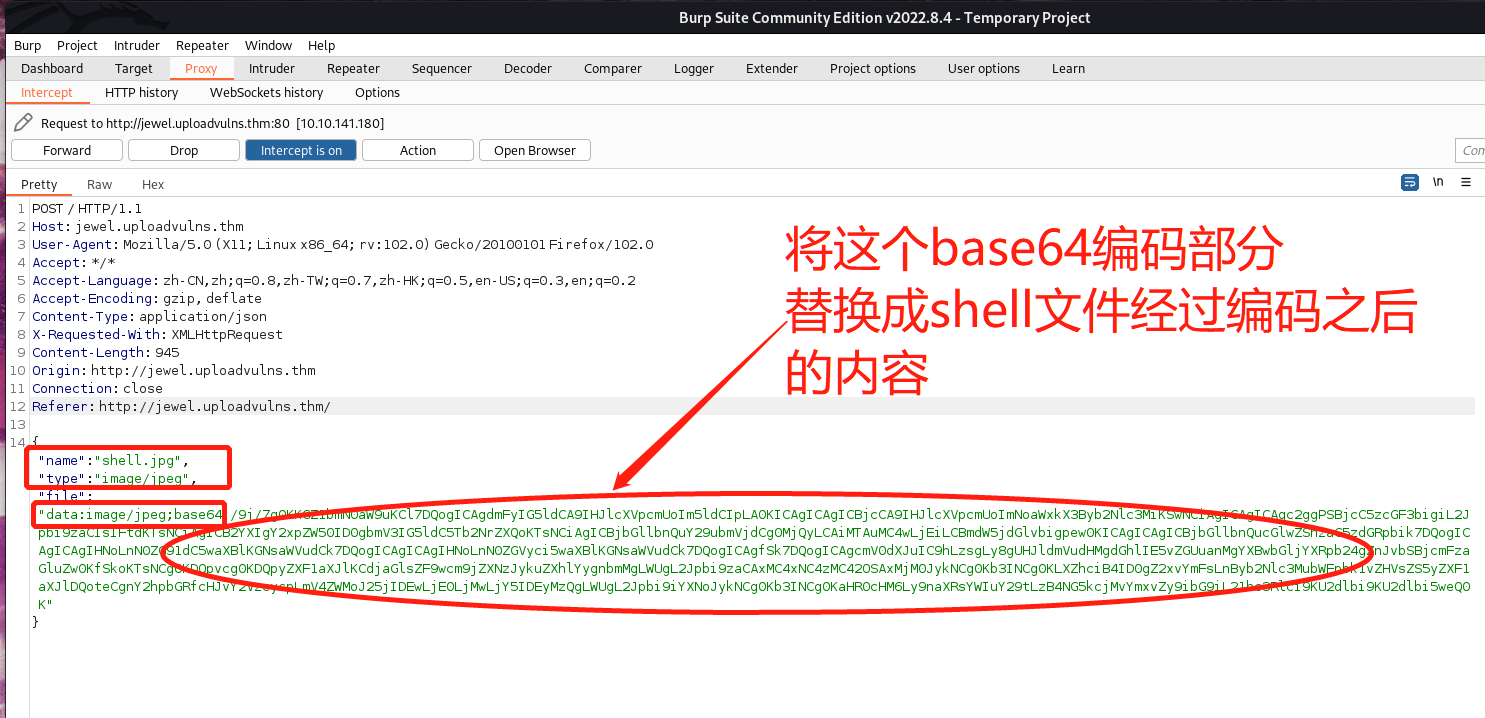The width and height of the screenshot is (1485, 718).
Task: Switch to the Project options tab
Action: tap(872, 68)
